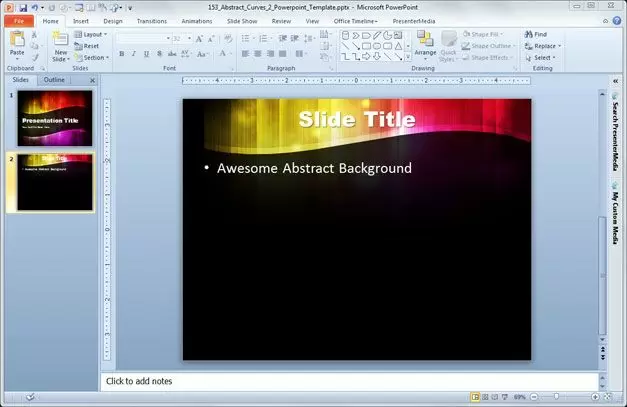The image size is (627, 407).
Task: Select the Presentation Title slide thumbnail
Action: coord(54,118)
